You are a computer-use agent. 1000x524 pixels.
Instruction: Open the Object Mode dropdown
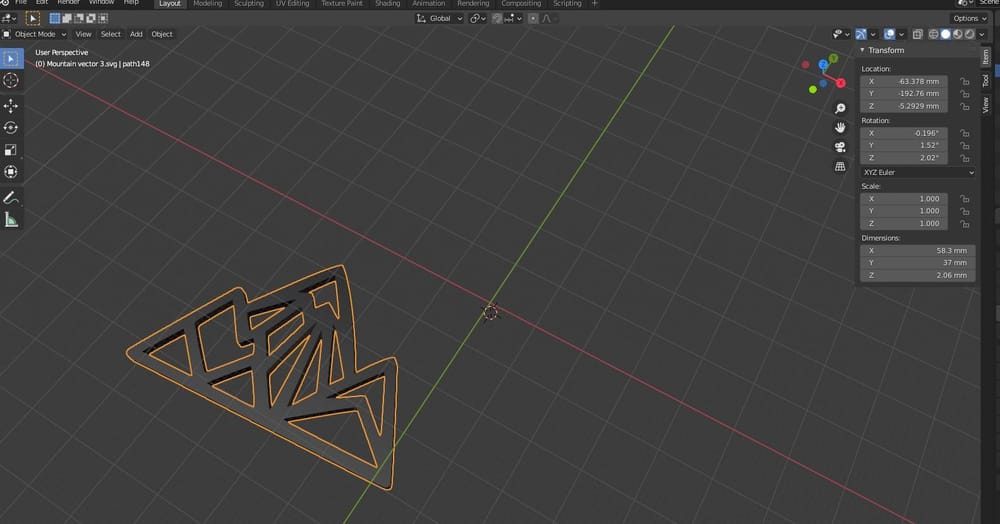(35, 34)
